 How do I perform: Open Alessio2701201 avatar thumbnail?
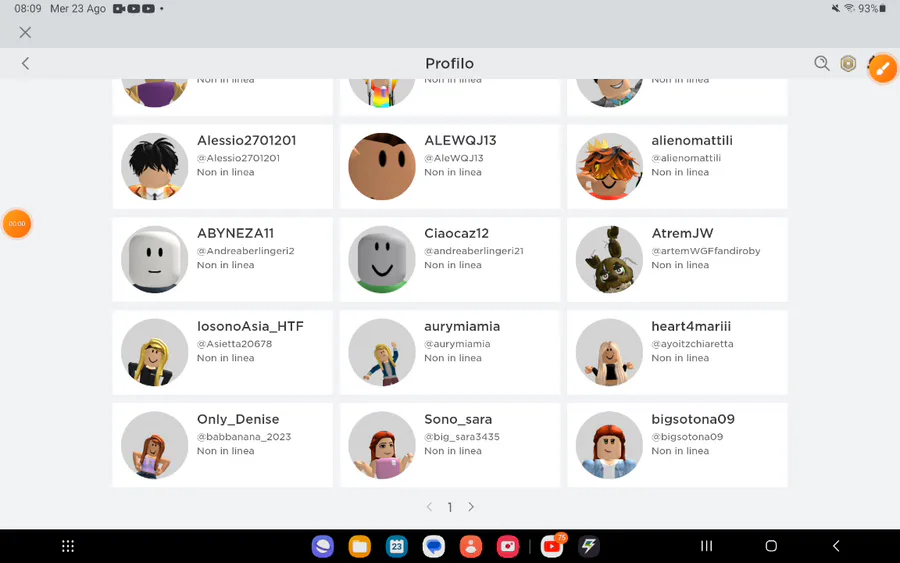[154, 166]
